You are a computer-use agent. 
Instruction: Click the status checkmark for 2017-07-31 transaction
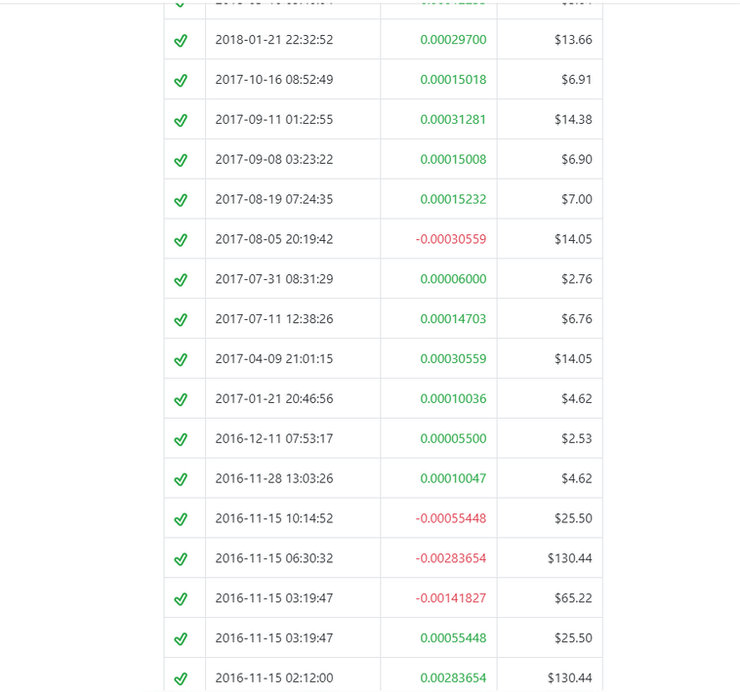pyautogui.click(x=181, y=279)
